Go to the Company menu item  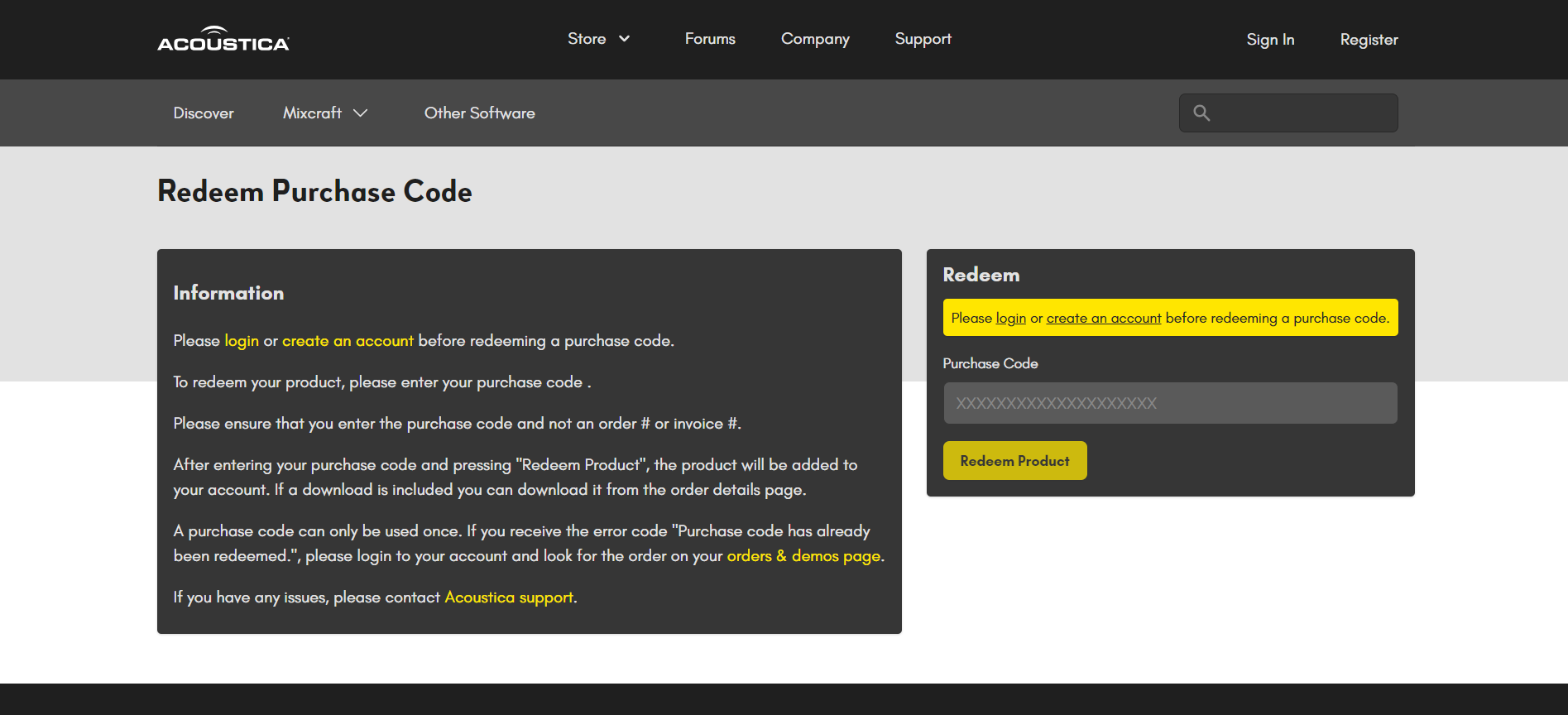pos(815,39)
